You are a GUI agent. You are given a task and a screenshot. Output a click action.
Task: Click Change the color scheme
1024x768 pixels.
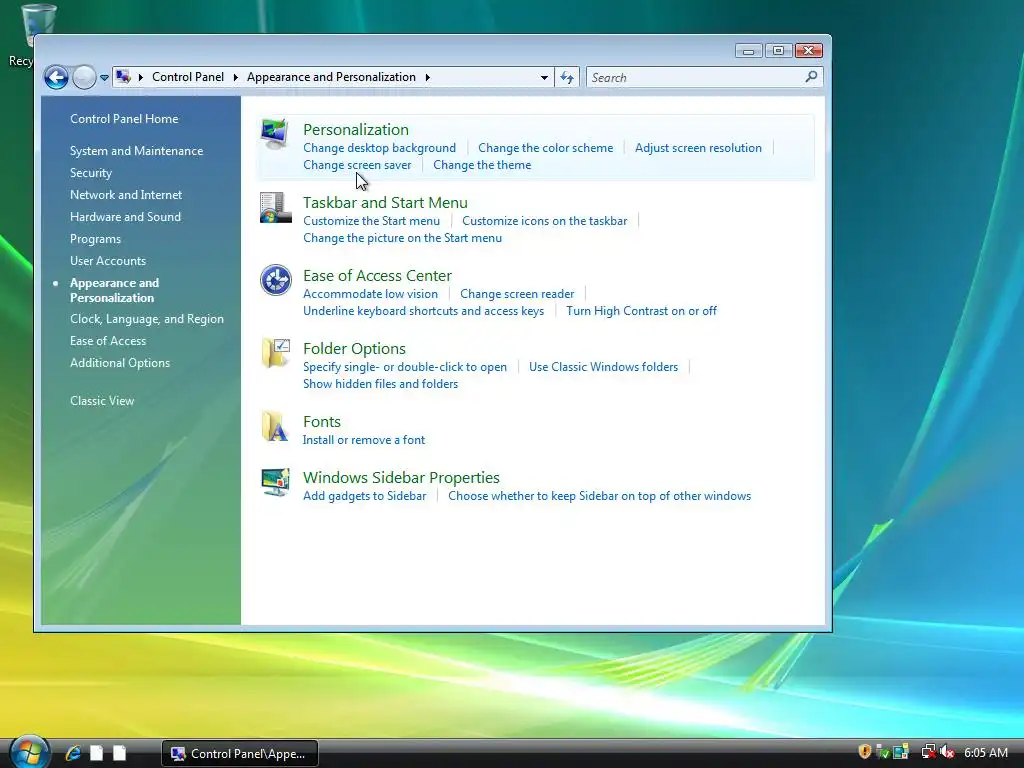pyautogui.click(x=545, y=148)
